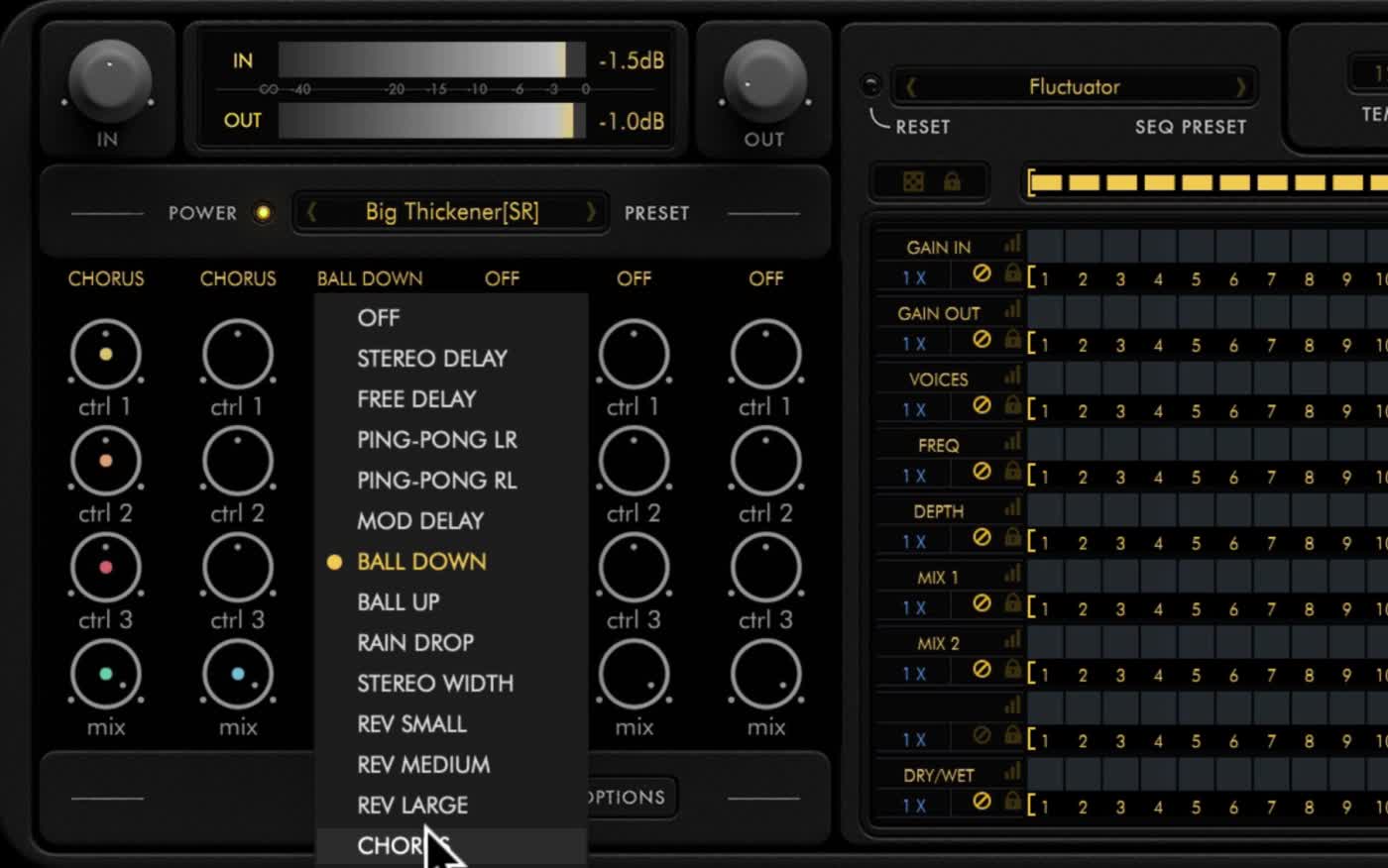Select STEREO DELAY from the effect menu
Screen dimensions: 1388x868
451,359
